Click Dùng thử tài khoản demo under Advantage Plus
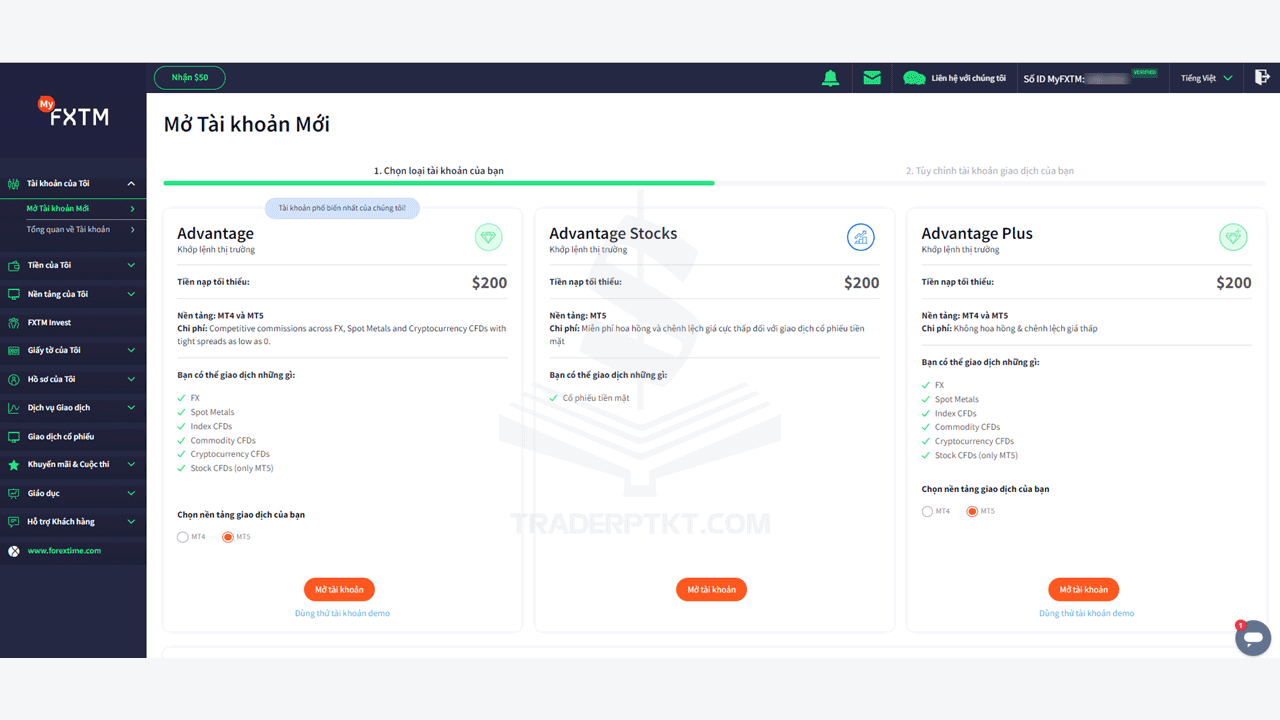The width and height of the screenshot is (1280, 720). click(1086, 614)
